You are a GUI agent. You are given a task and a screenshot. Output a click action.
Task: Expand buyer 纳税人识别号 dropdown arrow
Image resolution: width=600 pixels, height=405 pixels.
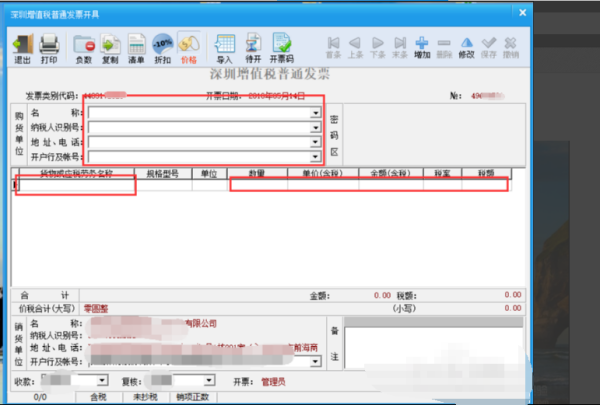[315, 127]
